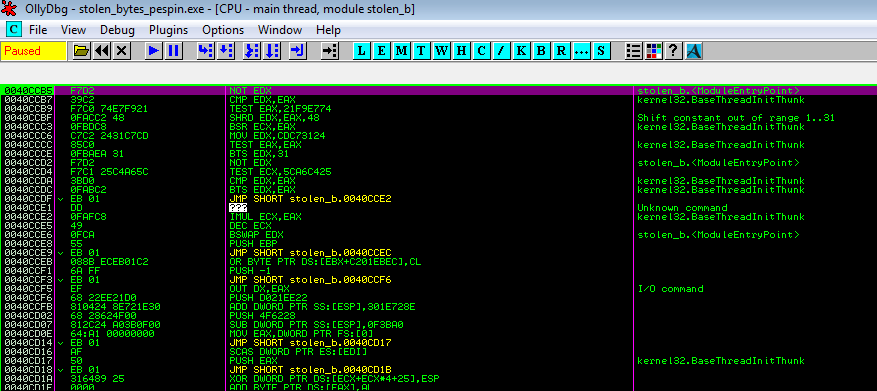The width and height of the screenshot is (877, 391).
Task: Open the Debug menu
Action: pyautogui.click(x=117, y=30)
